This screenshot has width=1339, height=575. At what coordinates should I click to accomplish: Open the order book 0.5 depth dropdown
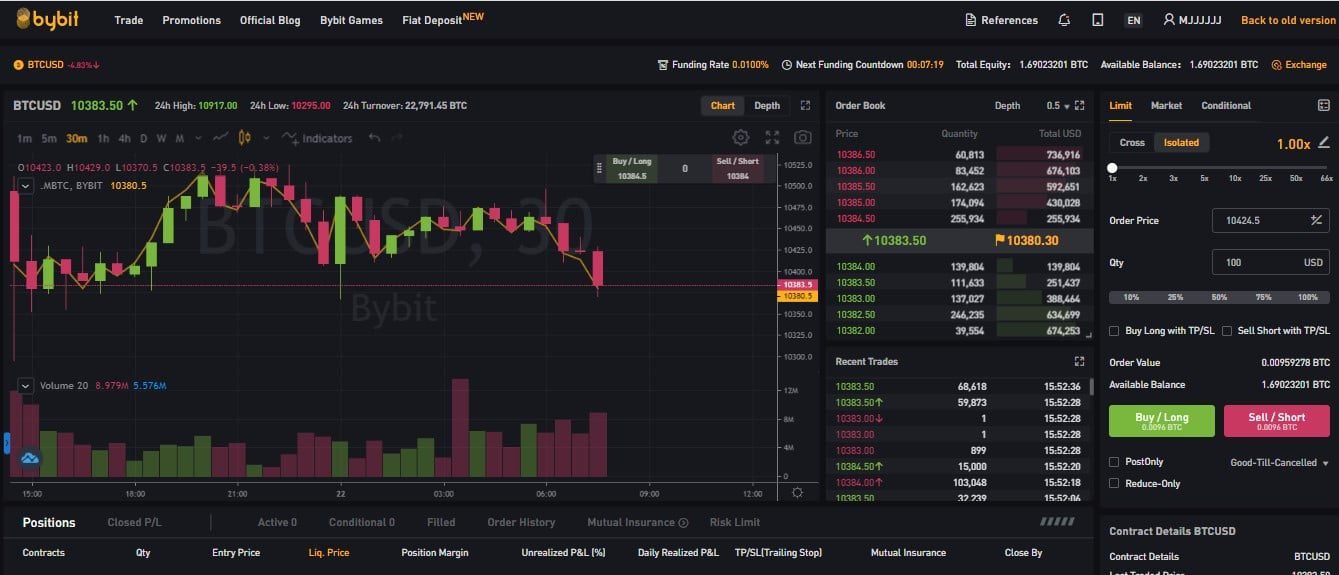click(1059, 106)
